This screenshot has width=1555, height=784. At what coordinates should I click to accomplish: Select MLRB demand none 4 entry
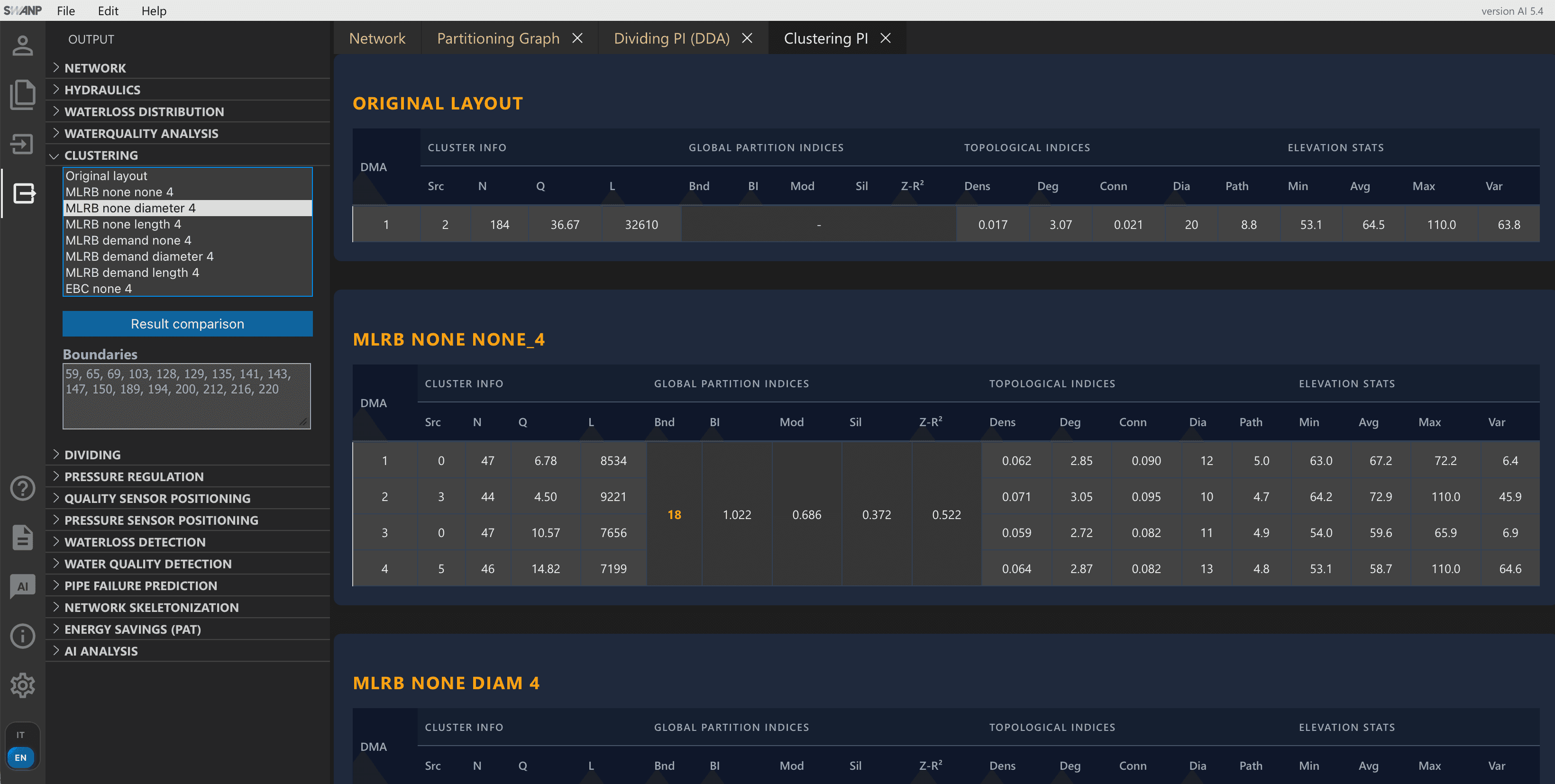(188, 240)
